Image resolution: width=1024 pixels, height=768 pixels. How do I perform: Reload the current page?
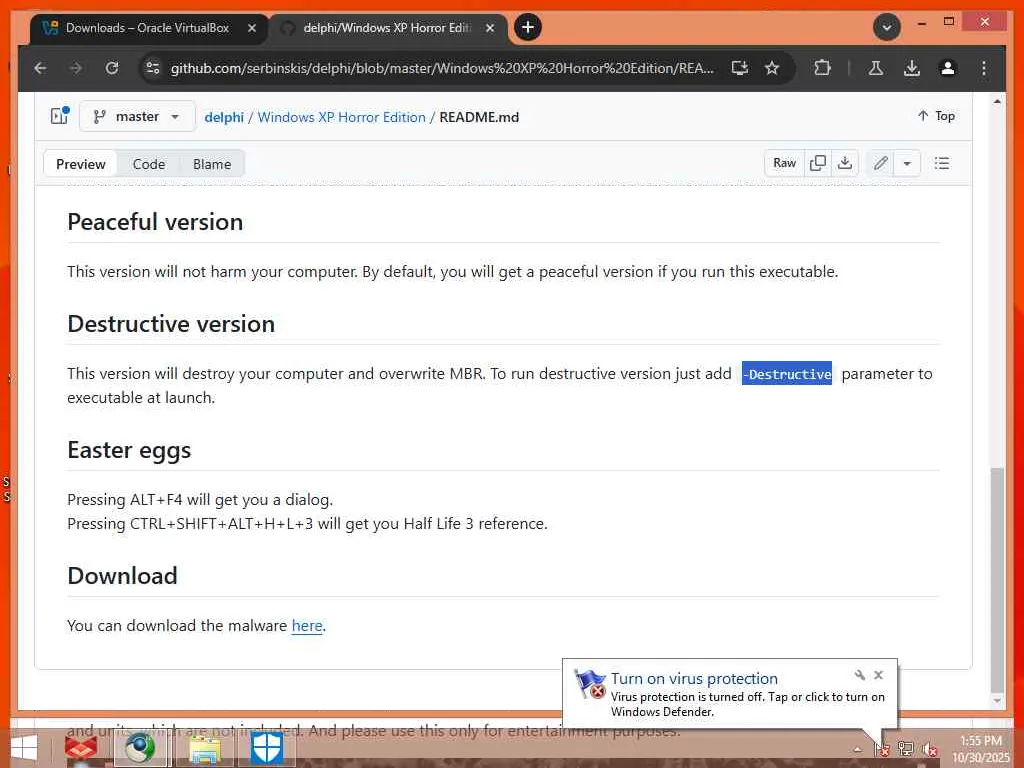(x=112, y=68)
